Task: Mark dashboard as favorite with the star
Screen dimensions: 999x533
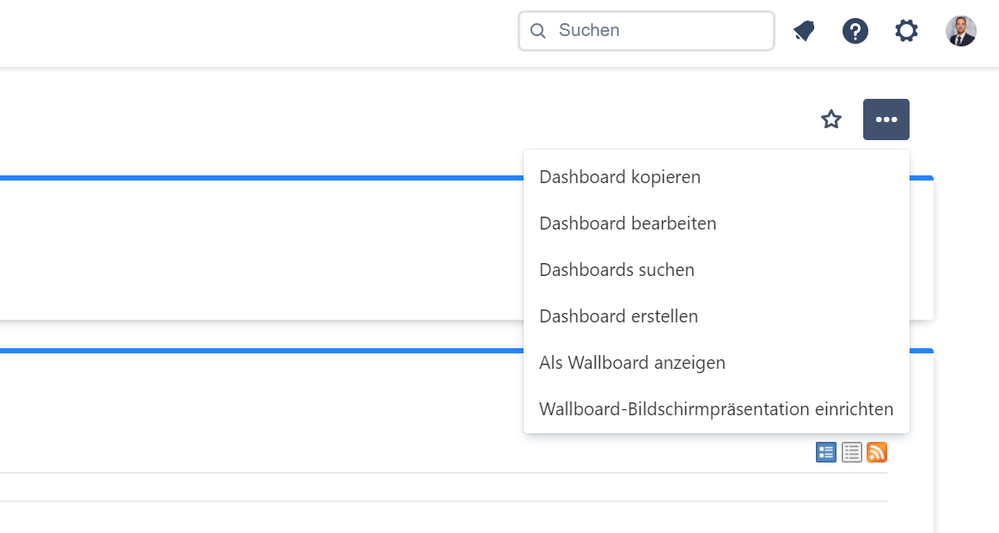Action: point(831,119)
